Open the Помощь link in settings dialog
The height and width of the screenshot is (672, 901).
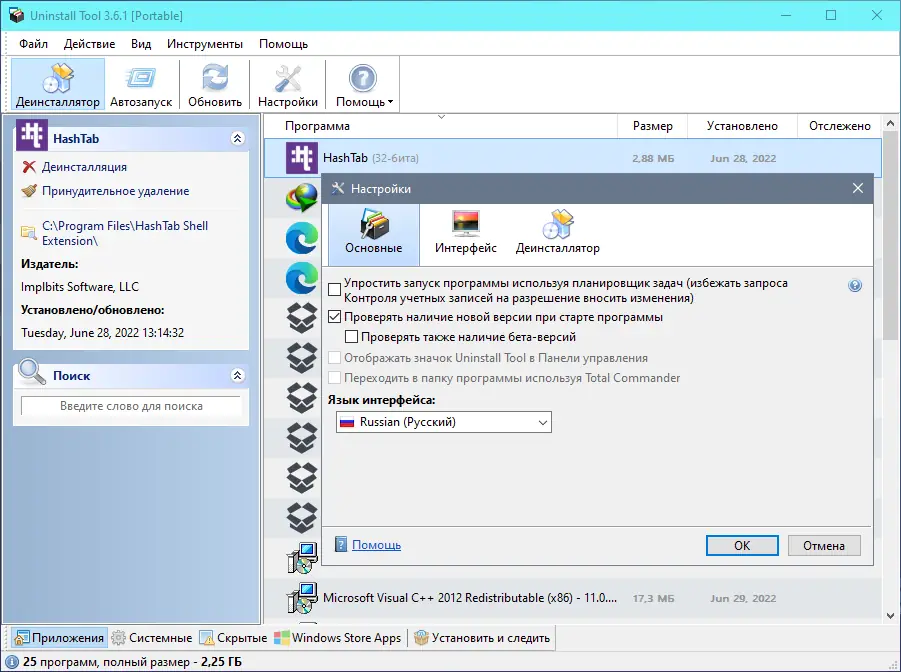(x=376, y=545)
